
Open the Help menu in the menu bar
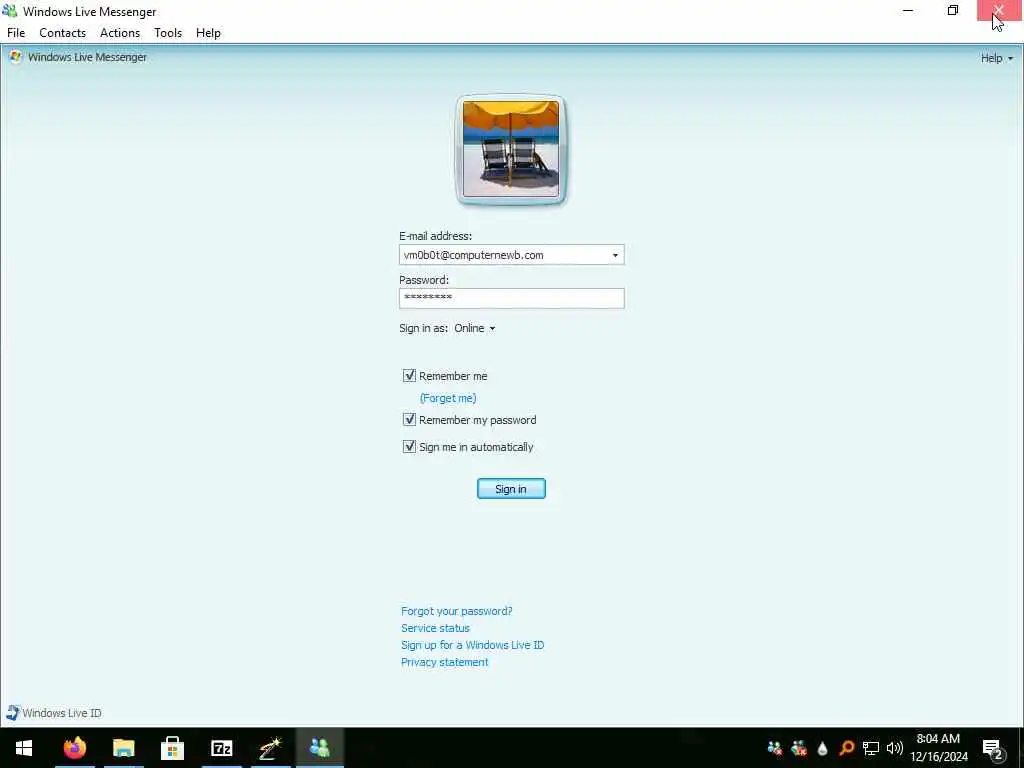coord(208,33)
